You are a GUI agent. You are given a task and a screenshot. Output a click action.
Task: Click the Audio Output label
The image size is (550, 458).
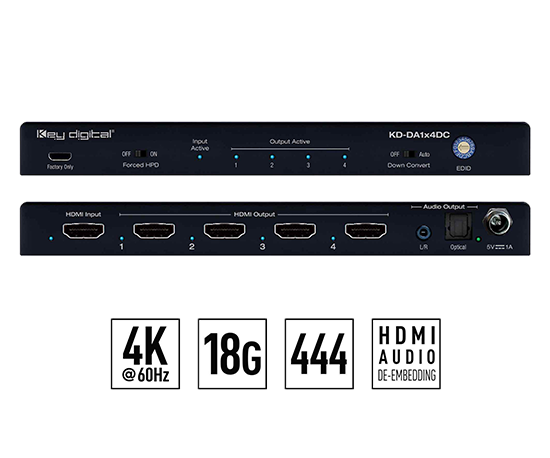[x=444, y=207]
